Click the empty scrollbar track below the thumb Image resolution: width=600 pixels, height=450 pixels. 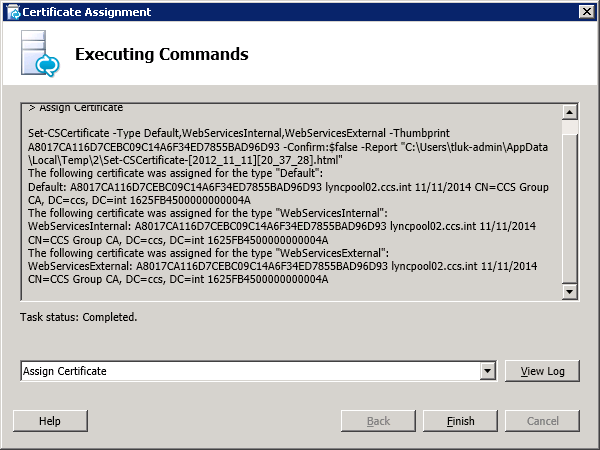pos(570,210)
